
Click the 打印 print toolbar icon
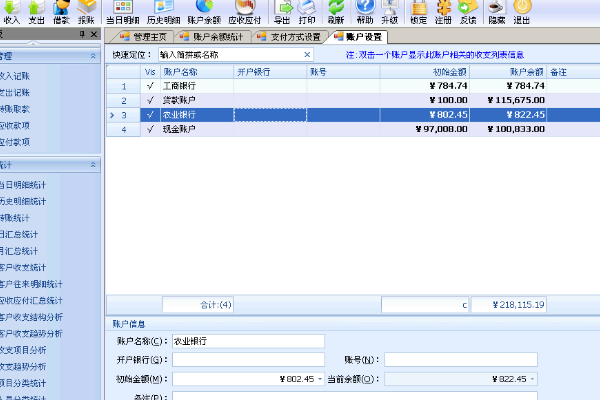309,10
